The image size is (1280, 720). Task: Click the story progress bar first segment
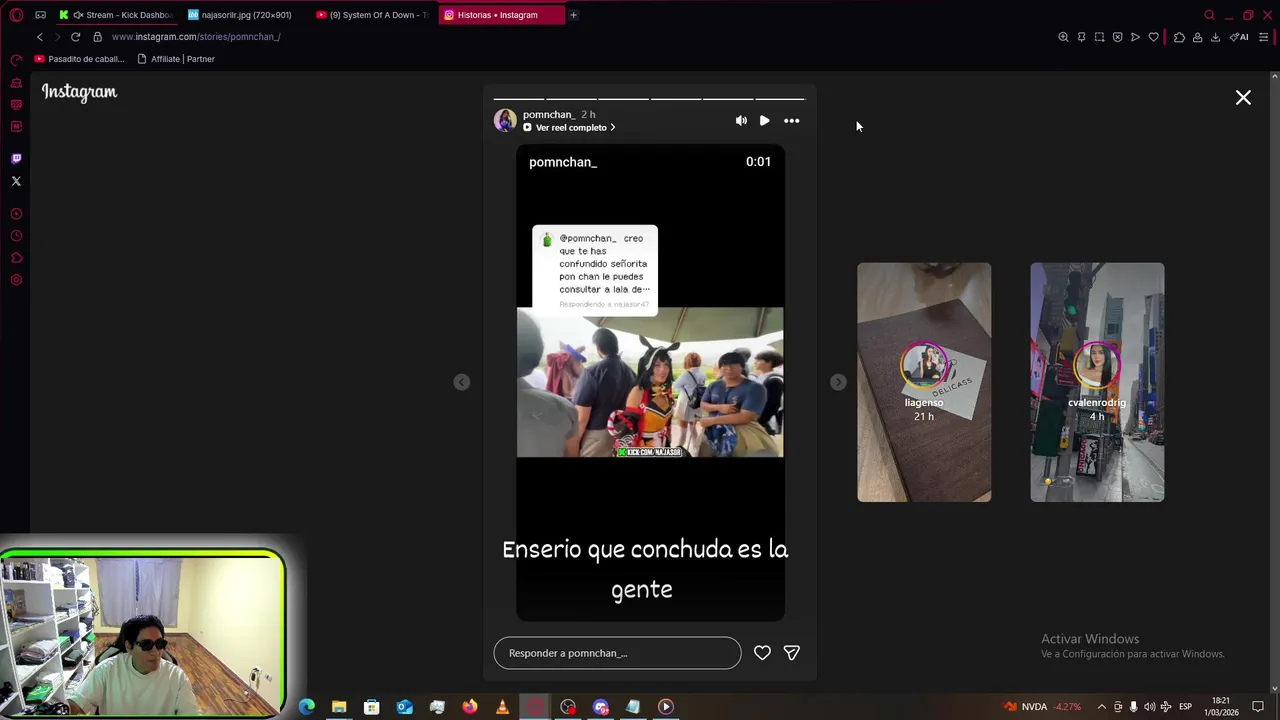[519, 99]
